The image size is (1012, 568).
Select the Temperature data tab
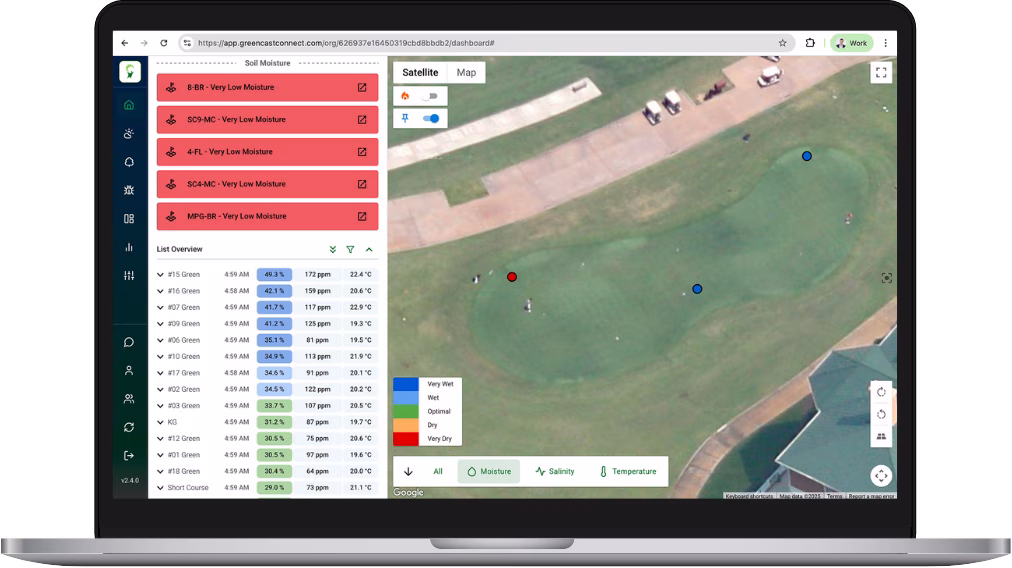click(628, 472)
